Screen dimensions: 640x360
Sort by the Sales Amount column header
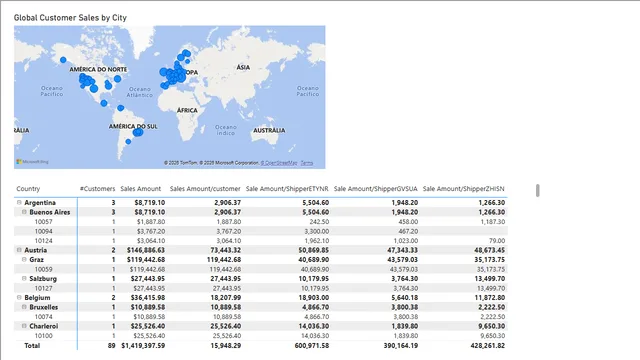(140, 189)
